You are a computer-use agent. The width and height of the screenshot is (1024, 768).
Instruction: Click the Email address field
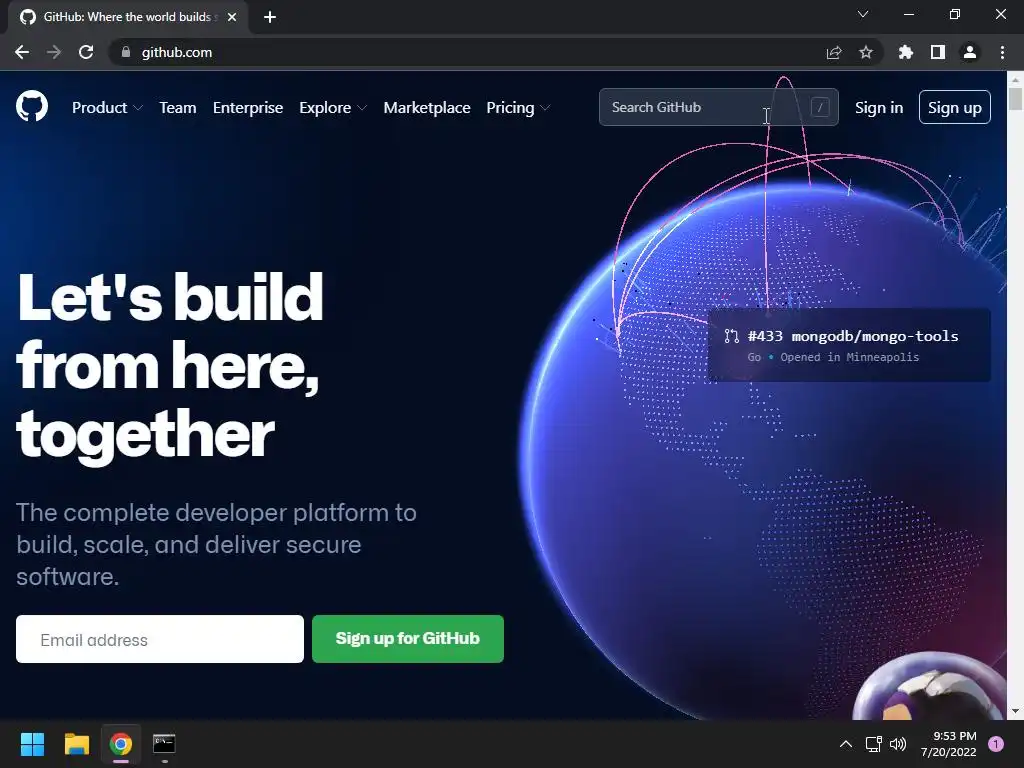point(160,639)
